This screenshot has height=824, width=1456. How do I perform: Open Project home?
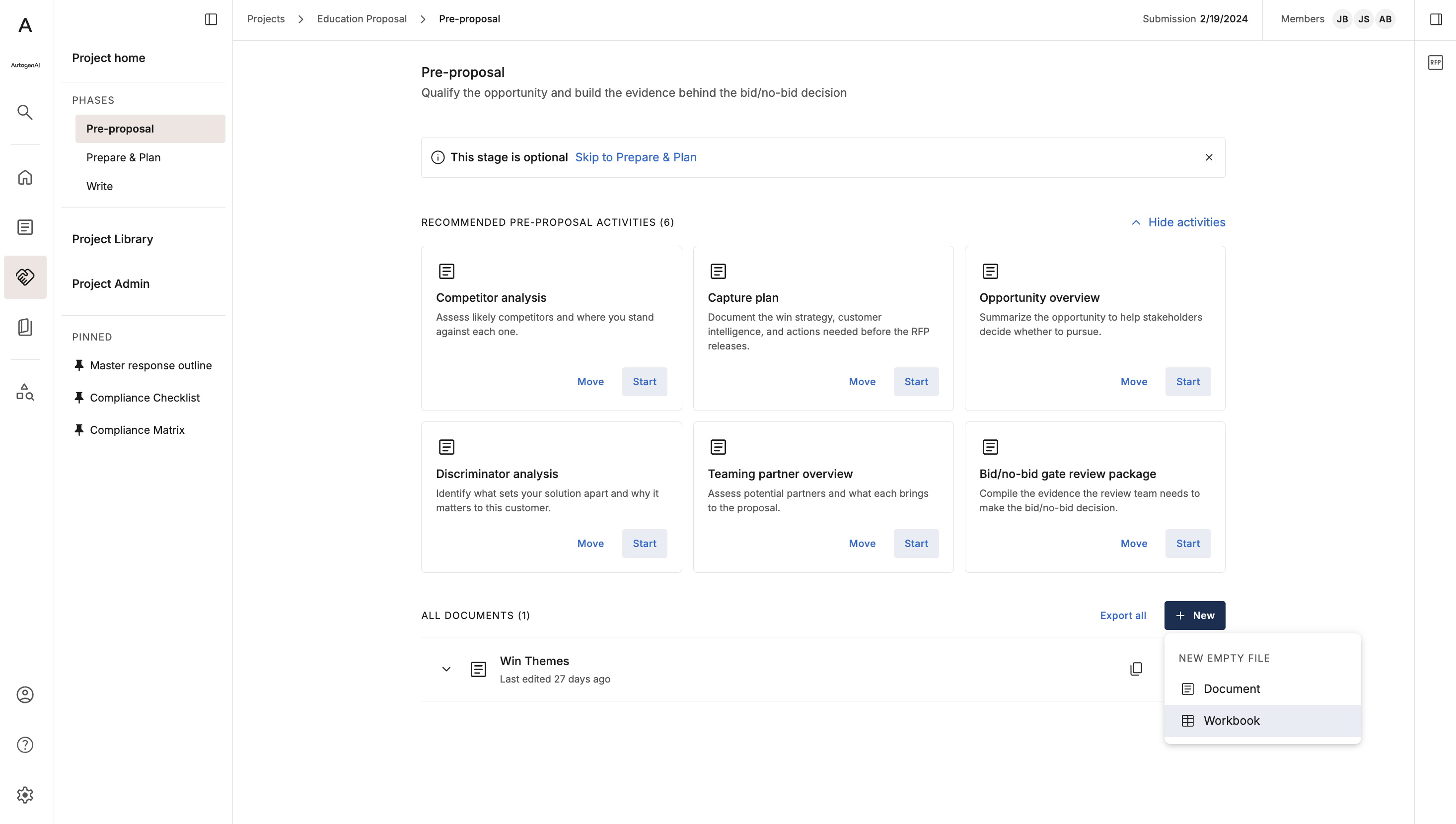point(108,58)
